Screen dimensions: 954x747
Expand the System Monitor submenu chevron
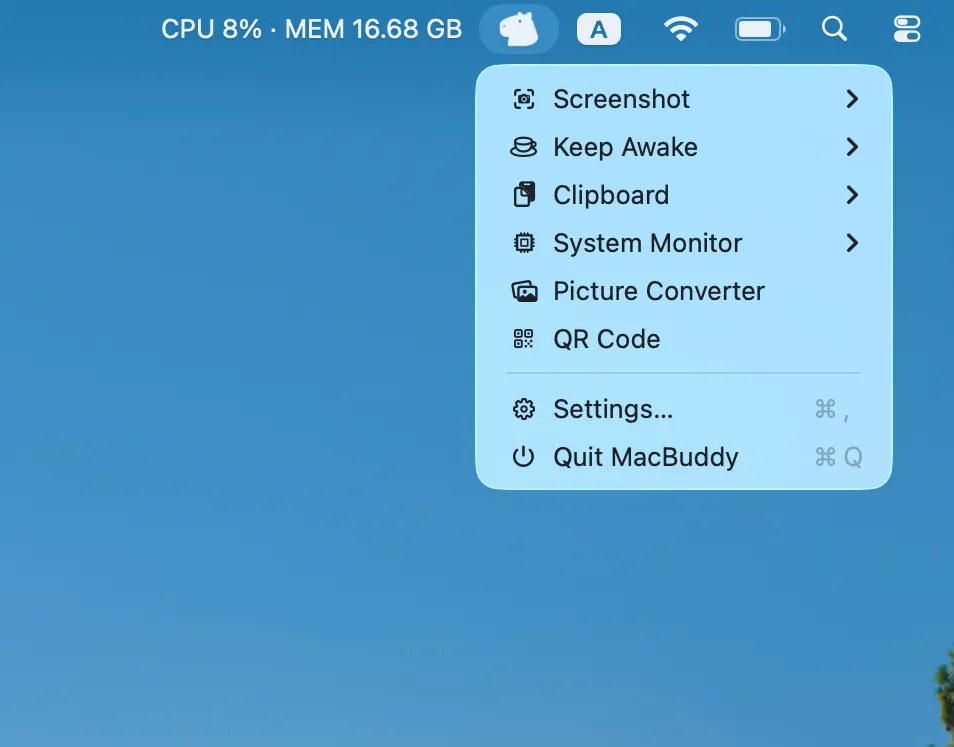point(852,243)
